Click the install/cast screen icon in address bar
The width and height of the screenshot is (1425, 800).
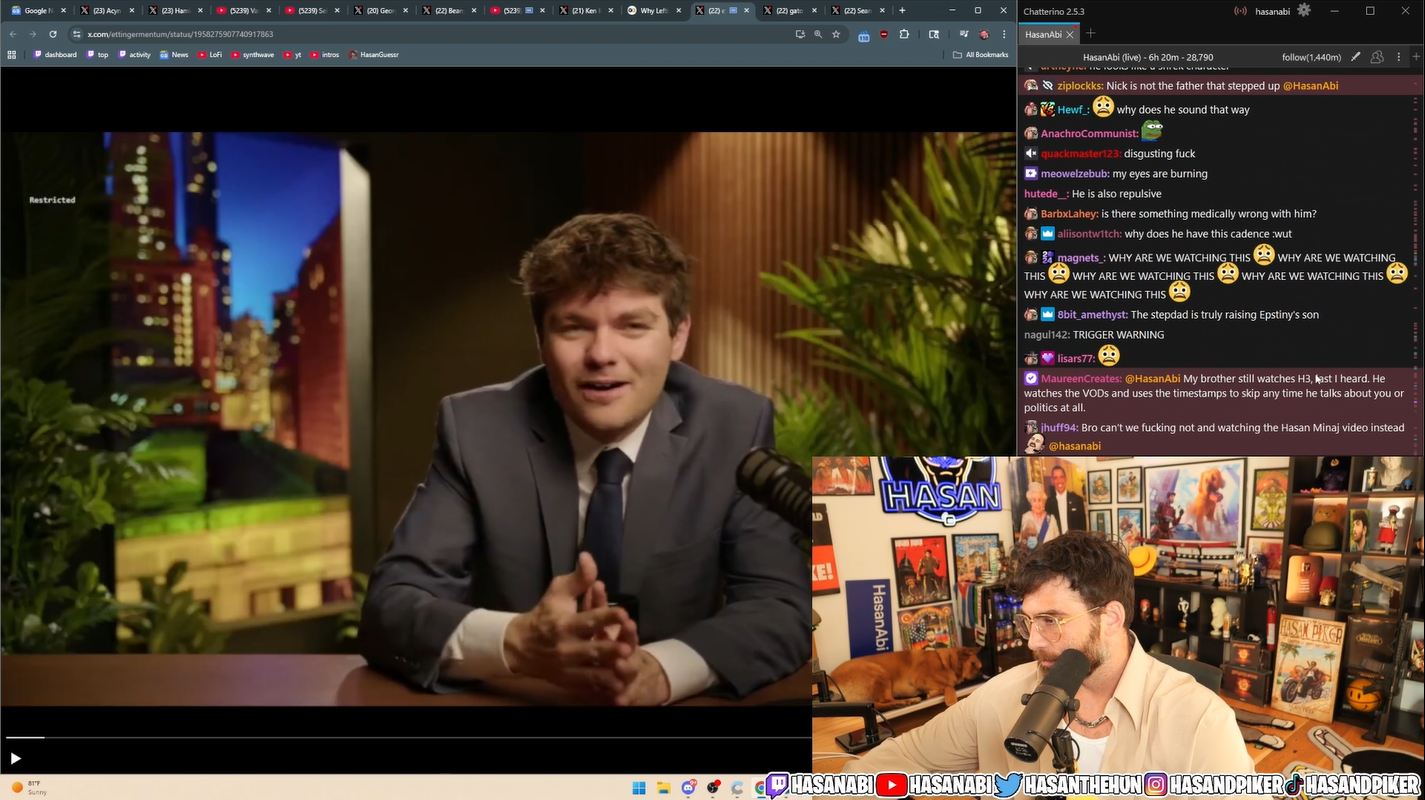click(x=800, y=34)
